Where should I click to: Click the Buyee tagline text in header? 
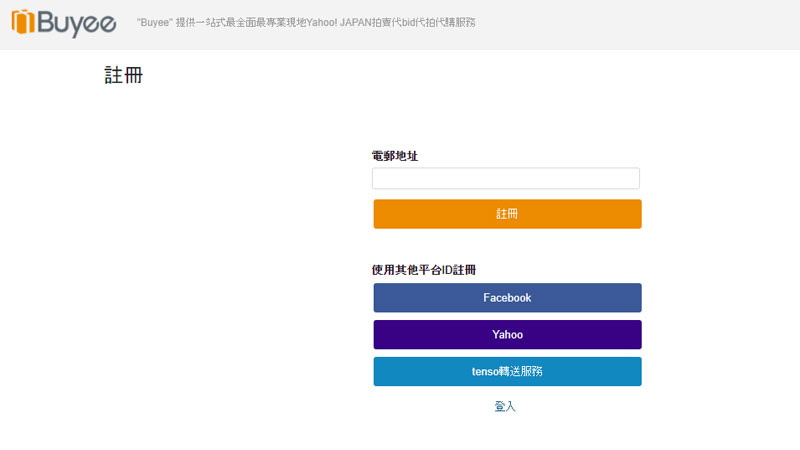(306, 22)
